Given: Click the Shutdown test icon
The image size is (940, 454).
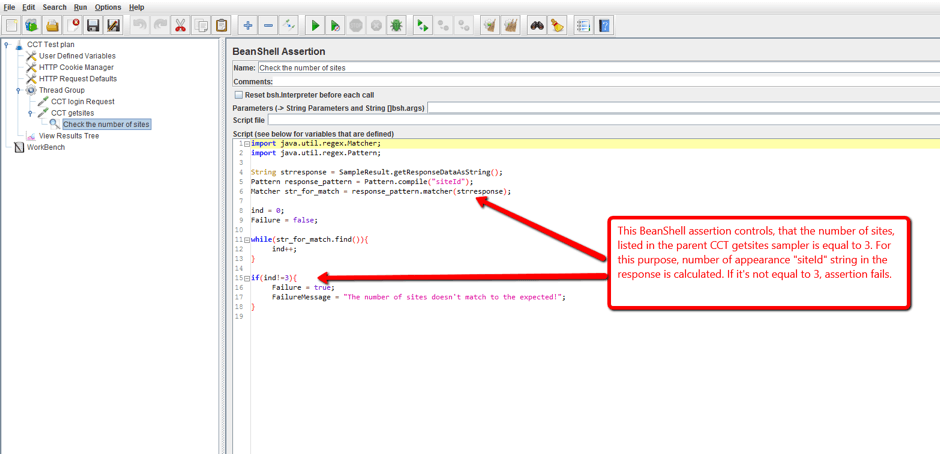Looking at the screenshot, I should coord(376,26).
